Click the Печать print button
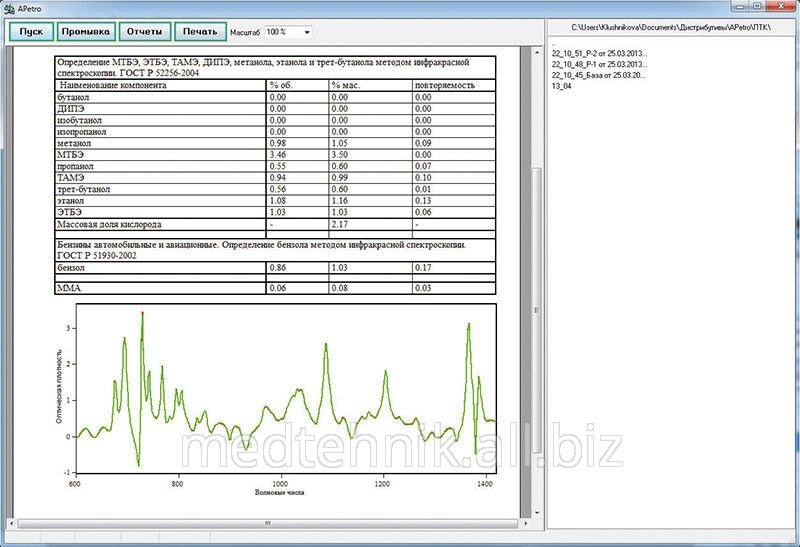 point(200,31)
